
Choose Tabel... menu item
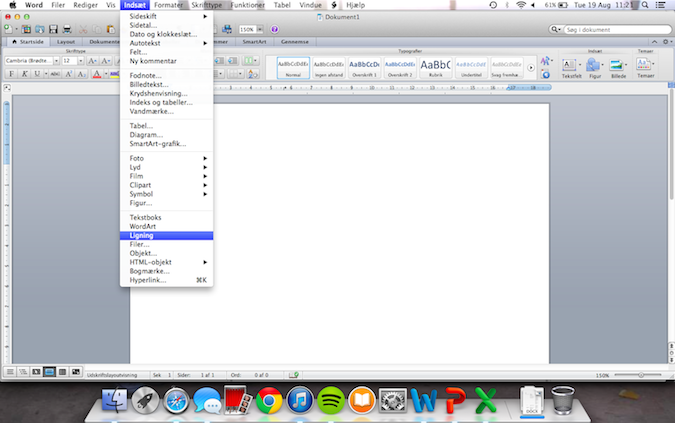tap(167, 126)
